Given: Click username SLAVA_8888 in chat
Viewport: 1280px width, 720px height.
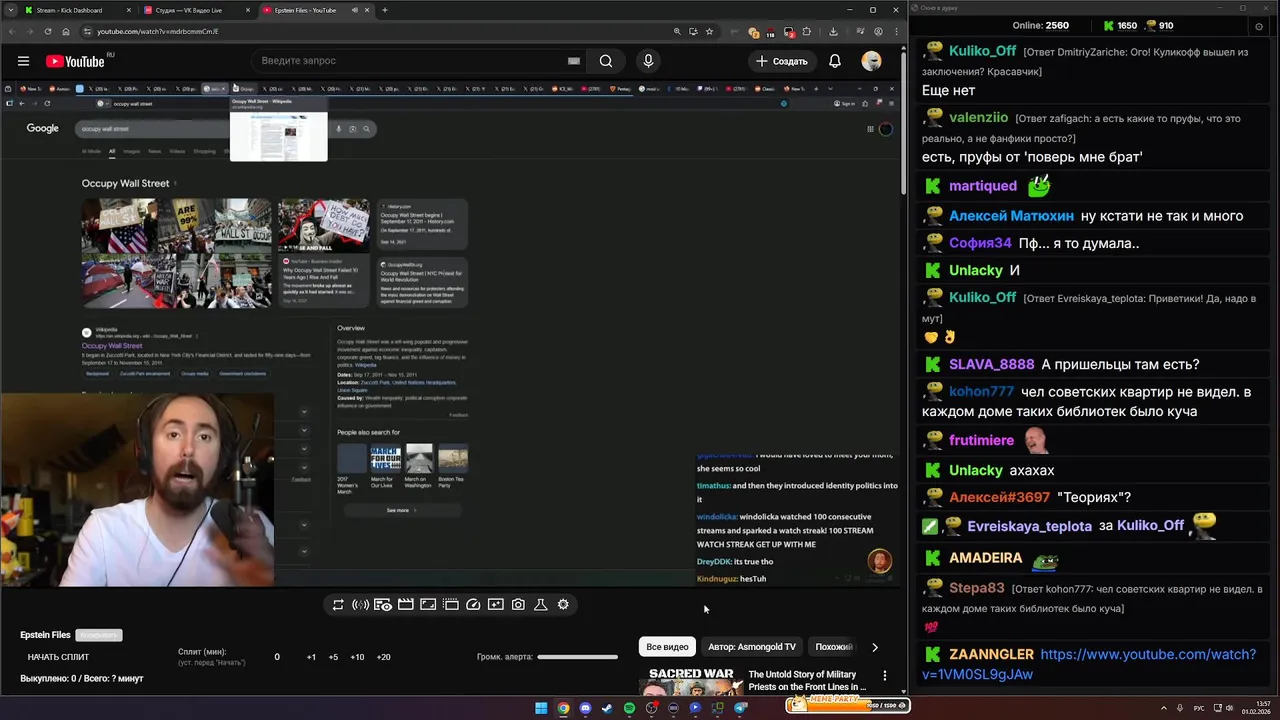Looking at the screenshot, I should 991,364.
